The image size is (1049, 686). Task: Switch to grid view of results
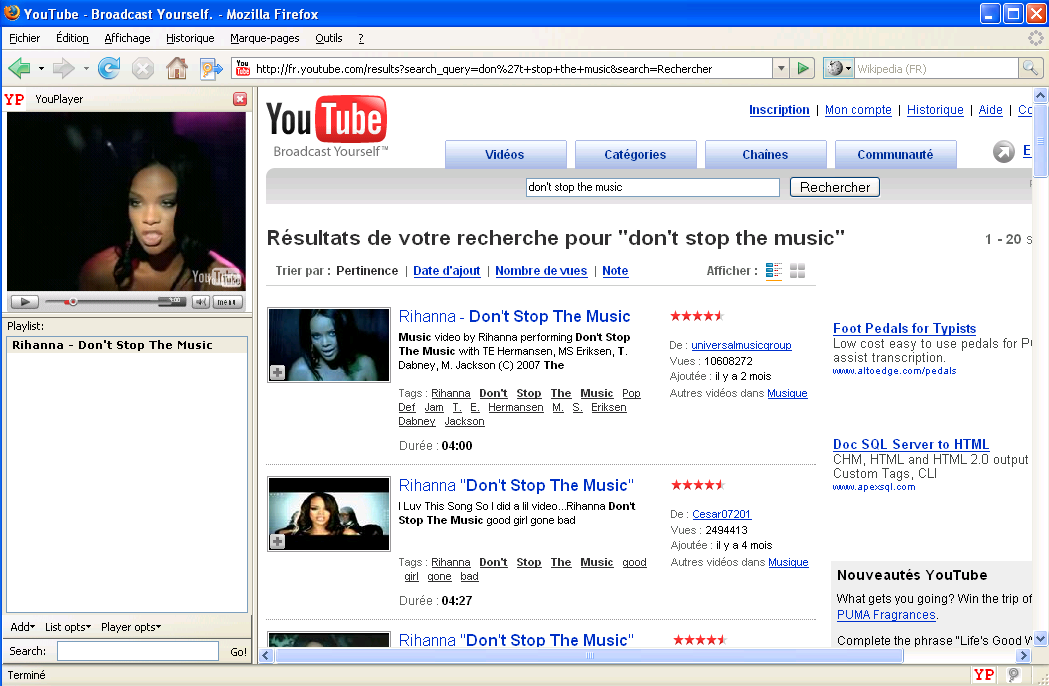tap(797, 271)
